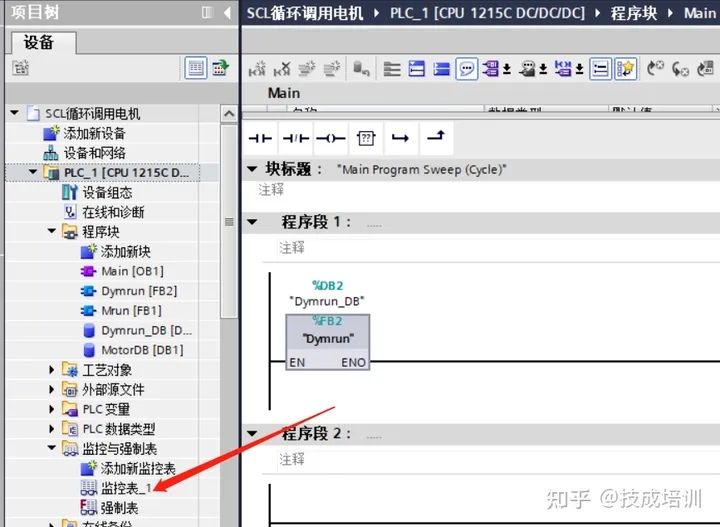
Task: Click the Update block calls icon
Action: click(x=705, y=69)
